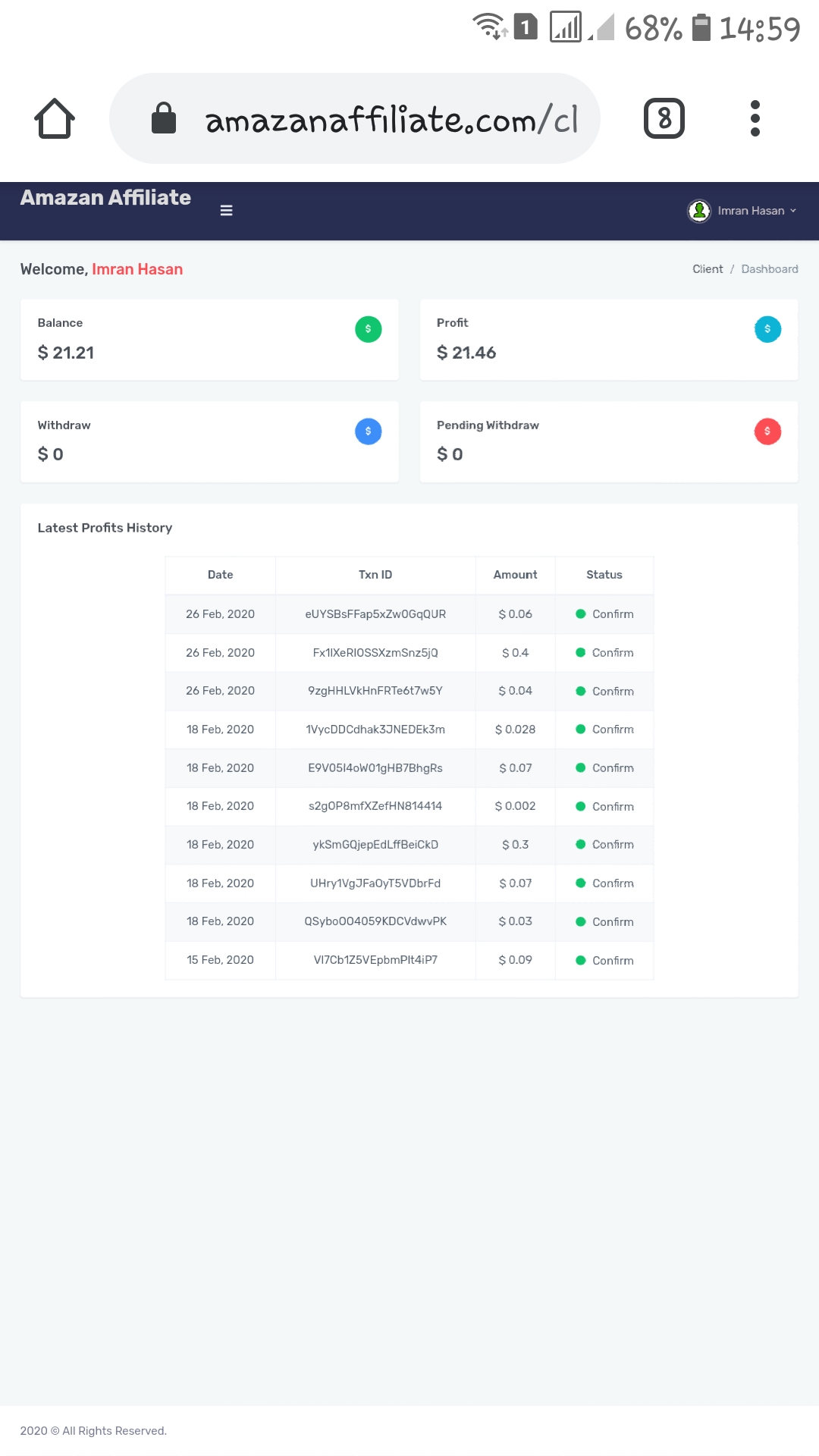
Task: Click the green Balance dollar icon
Action: (x=369, y=329)
